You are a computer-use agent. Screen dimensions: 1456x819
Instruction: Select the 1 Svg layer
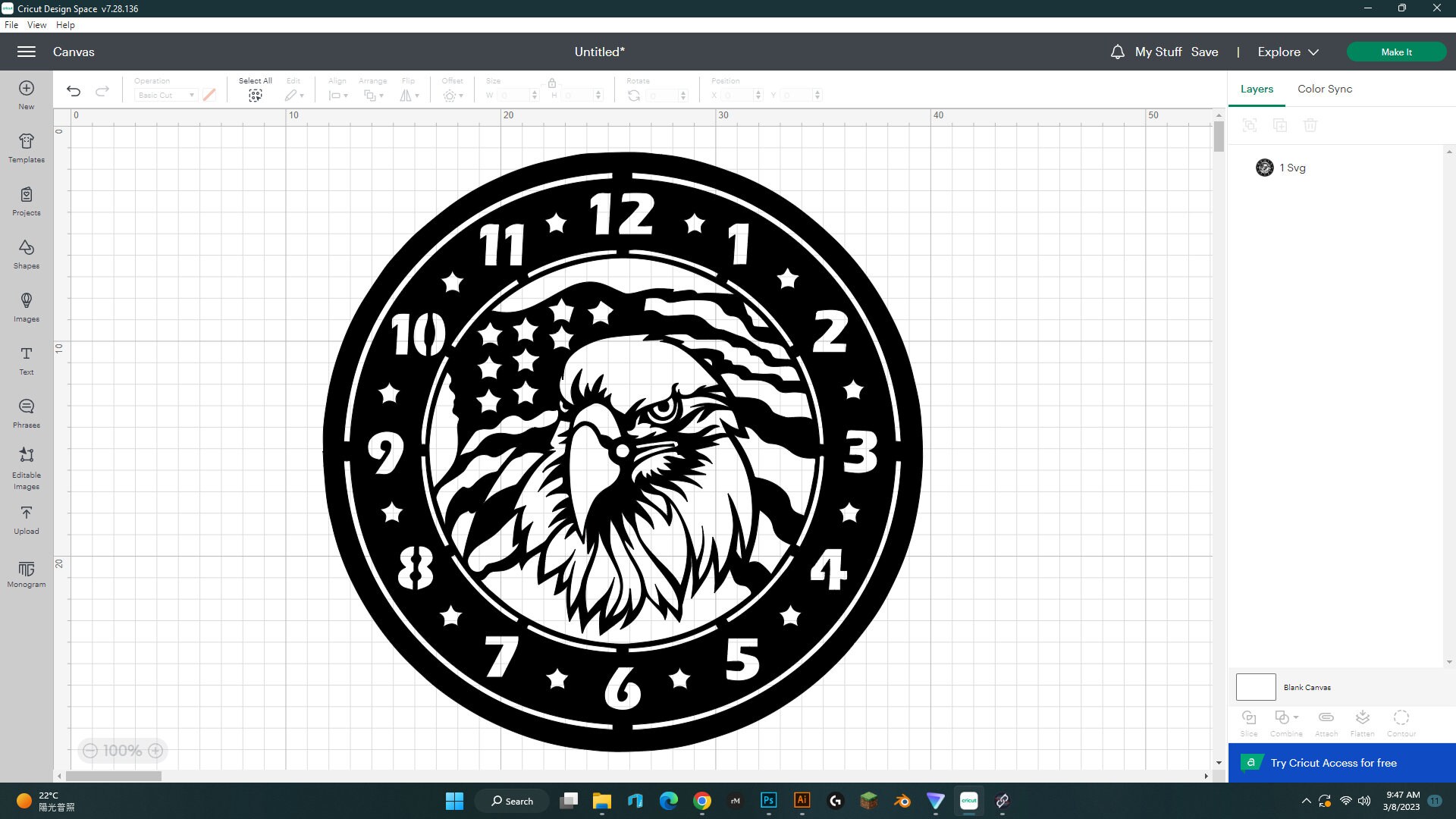click(x=1292, y=168)
